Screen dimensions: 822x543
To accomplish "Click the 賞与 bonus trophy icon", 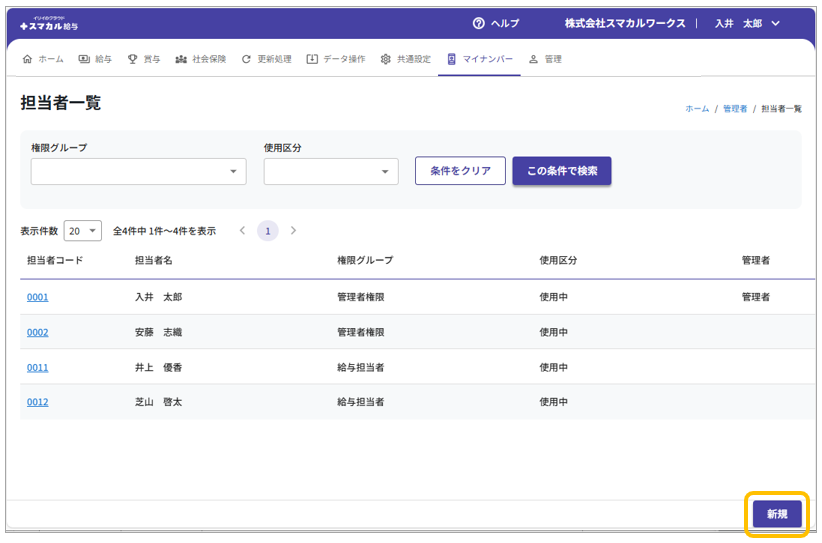I will click(133, 59).
